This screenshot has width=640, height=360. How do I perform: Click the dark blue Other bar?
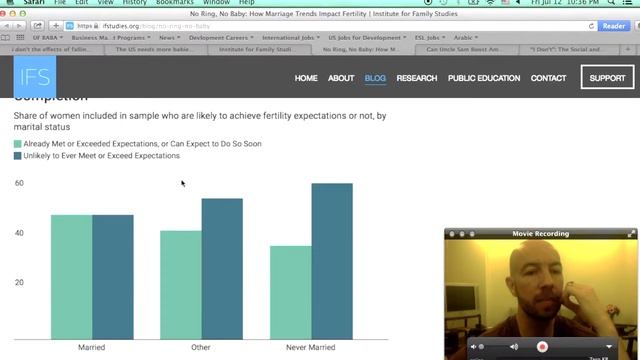point(222,269)
